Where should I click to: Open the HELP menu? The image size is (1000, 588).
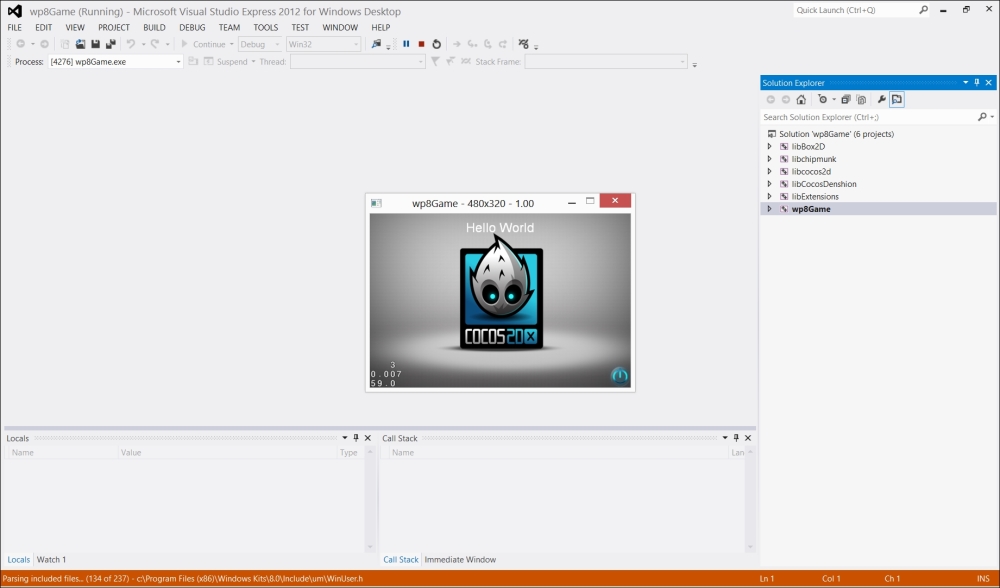click(381, 27)
